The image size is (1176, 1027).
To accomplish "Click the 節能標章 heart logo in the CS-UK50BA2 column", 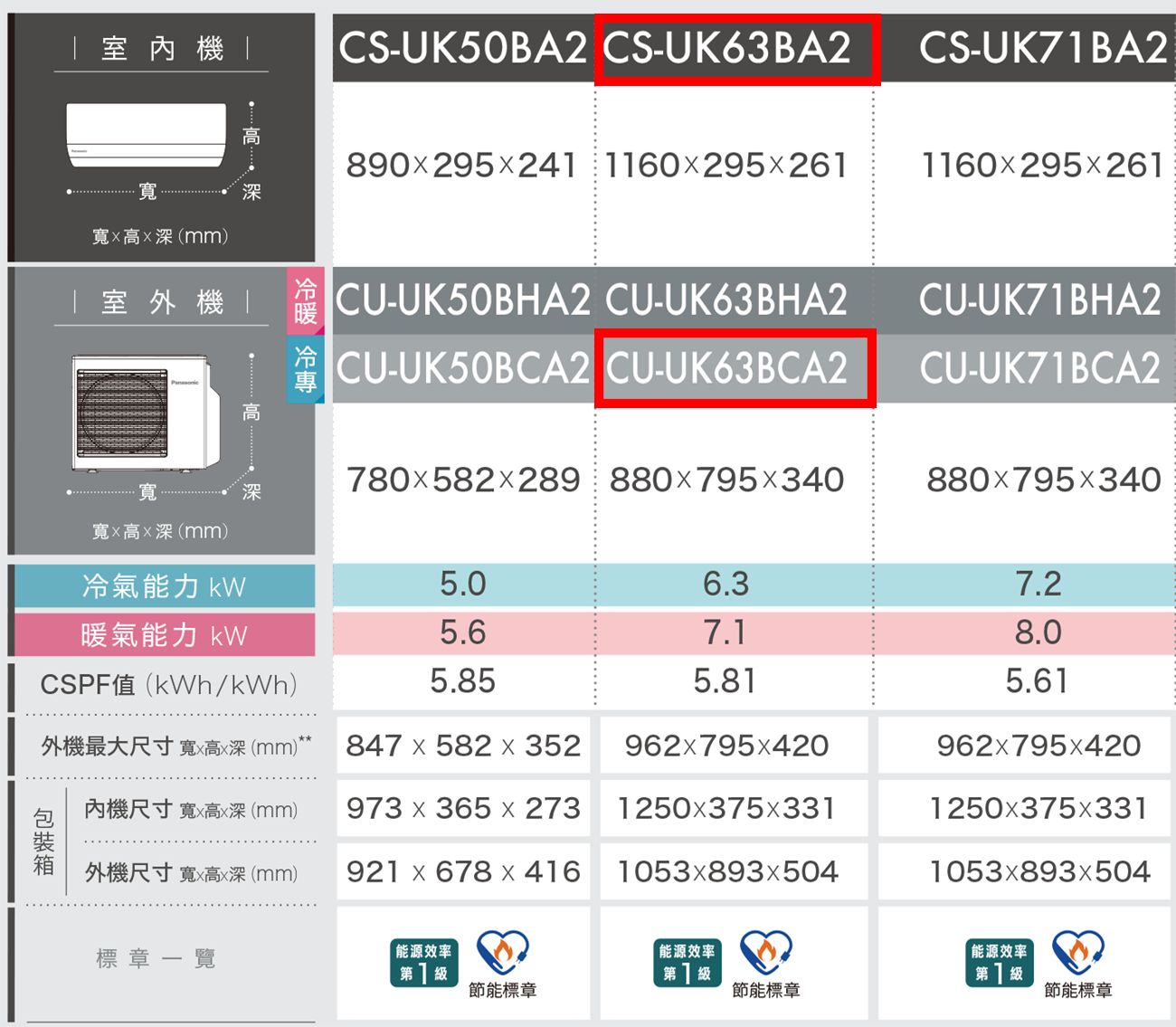I will coord(503,954).
